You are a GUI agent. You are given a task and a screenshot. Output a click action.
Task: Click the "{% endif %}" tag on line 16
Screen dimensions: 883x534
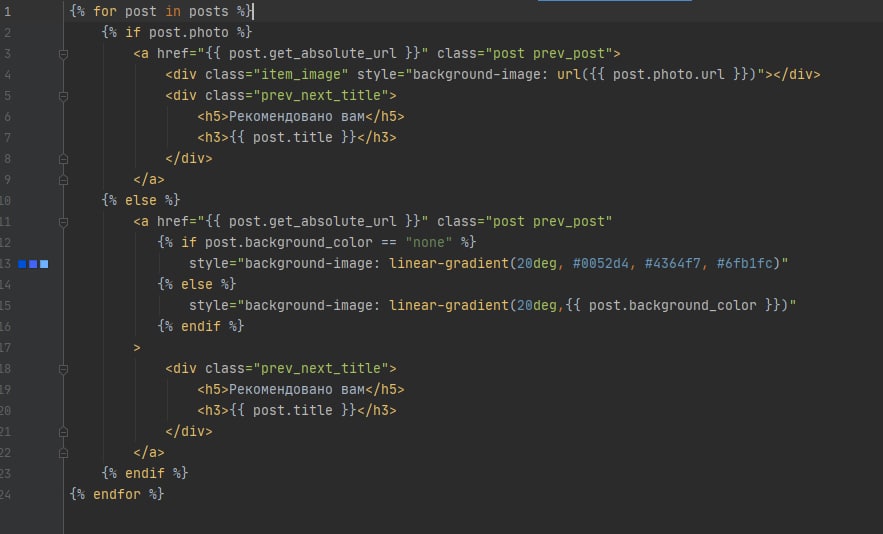point(200,327)
